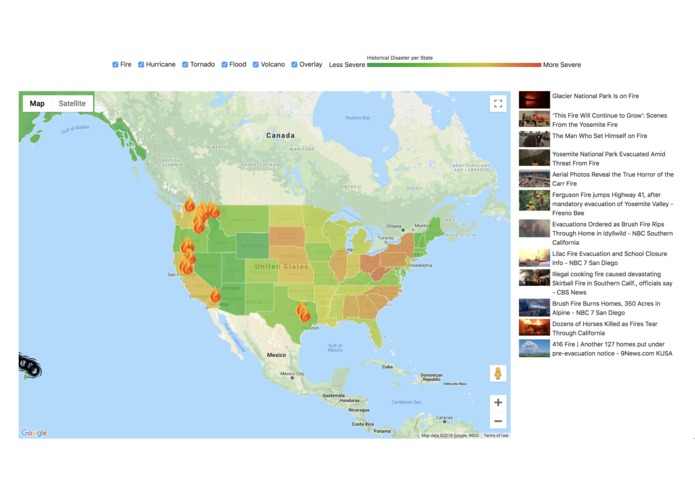695x494 pixels.
Task: Click the 'Less Severe' legend label
Action: pos(347,65)
